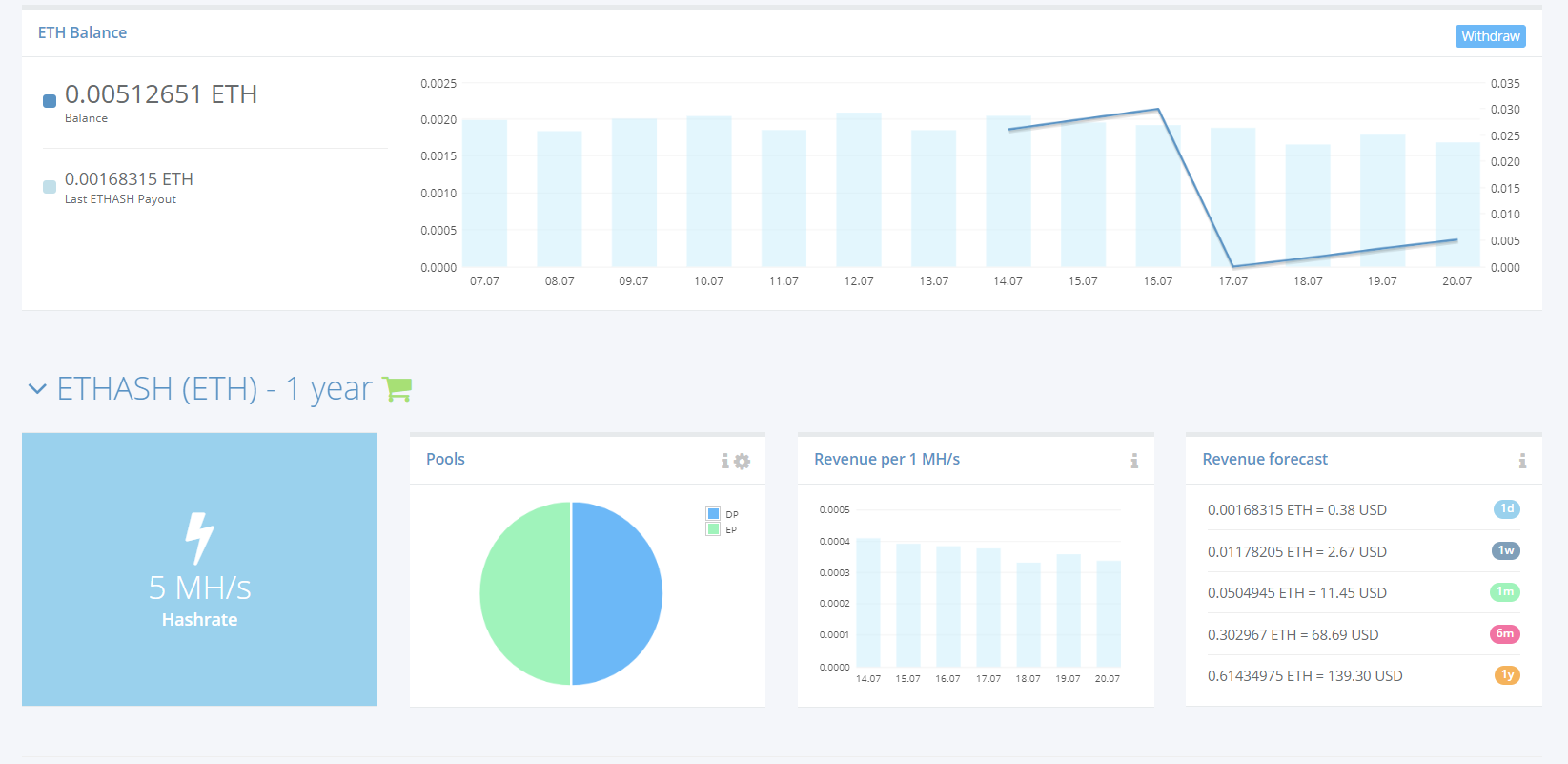The image size is (1568, 764).
Task: Click the 16.07 balance line peak point
Action: (x=1158, y=109)
